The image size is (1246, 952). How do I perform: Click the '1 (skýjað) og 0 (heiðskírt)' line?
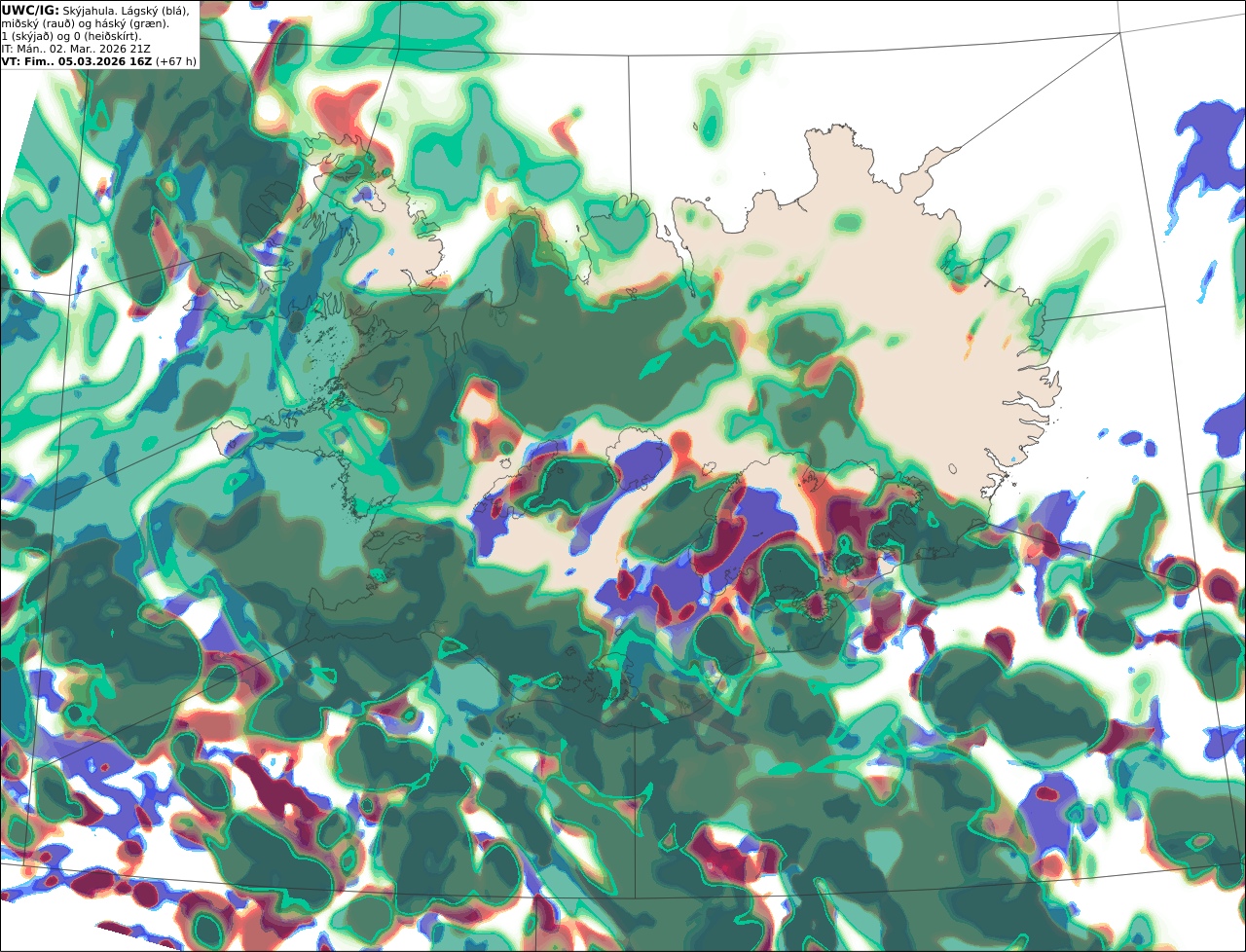point(71,36)
